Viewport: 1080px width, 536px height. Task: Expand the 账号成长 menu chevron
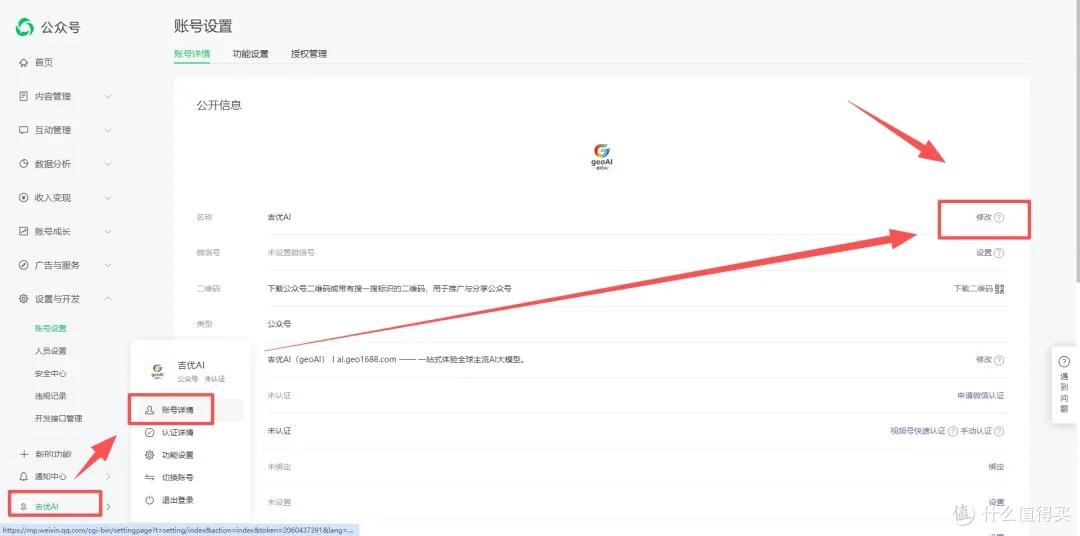[x=107, y=231]
